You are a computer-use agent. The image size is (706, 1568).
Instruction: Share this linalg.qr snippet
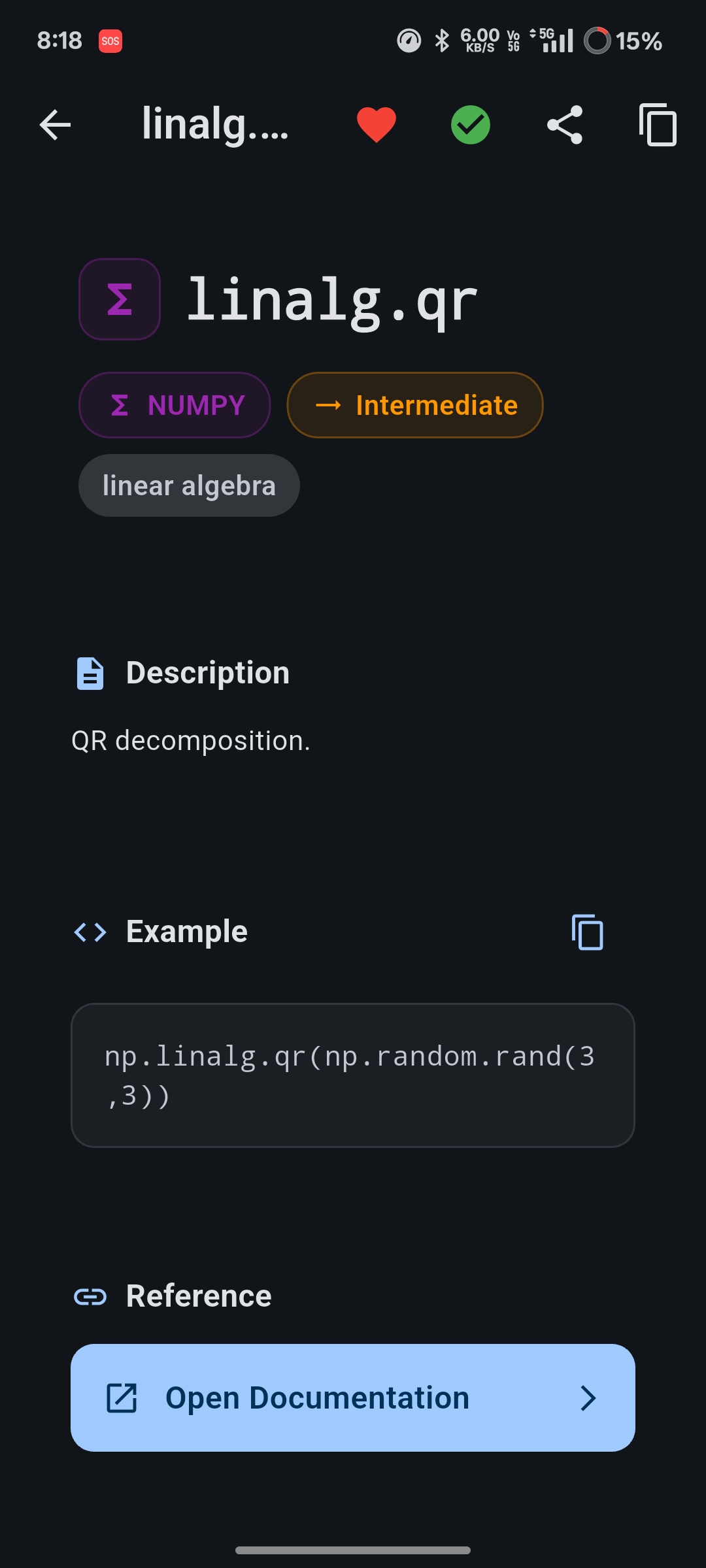[565, 125]
